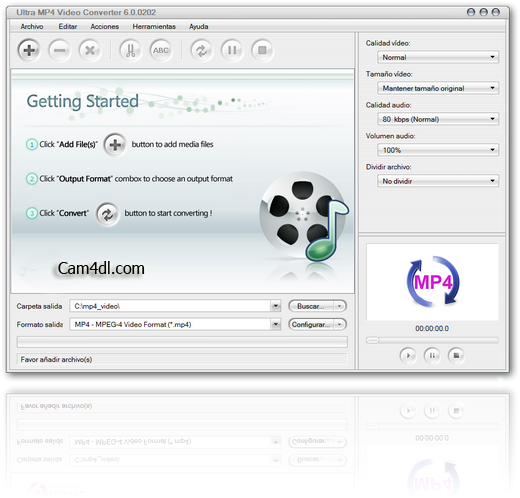Image resolution: width=520 pixels, height=498 pixels.
Task: Expand the Dividir archivo dropdown
Action: pos(438,181)
